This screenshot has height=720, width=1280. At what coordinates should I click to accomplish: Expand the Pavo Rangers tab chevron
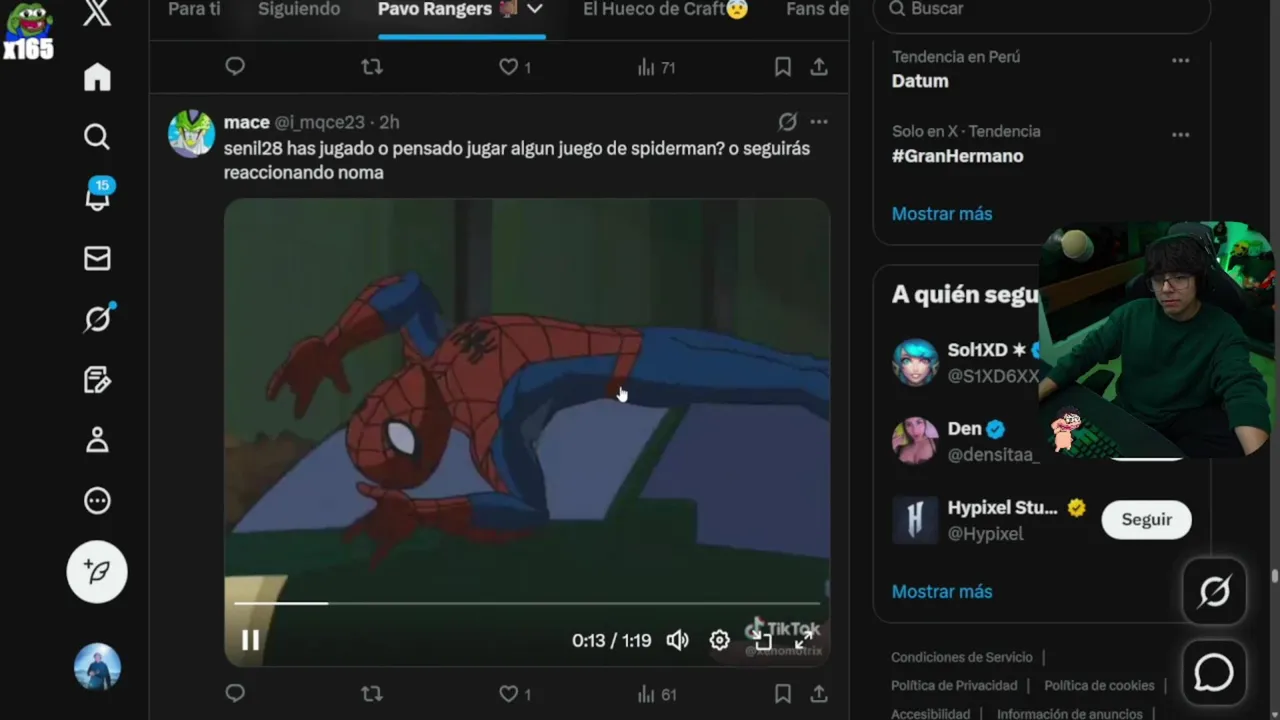[535, 9]
